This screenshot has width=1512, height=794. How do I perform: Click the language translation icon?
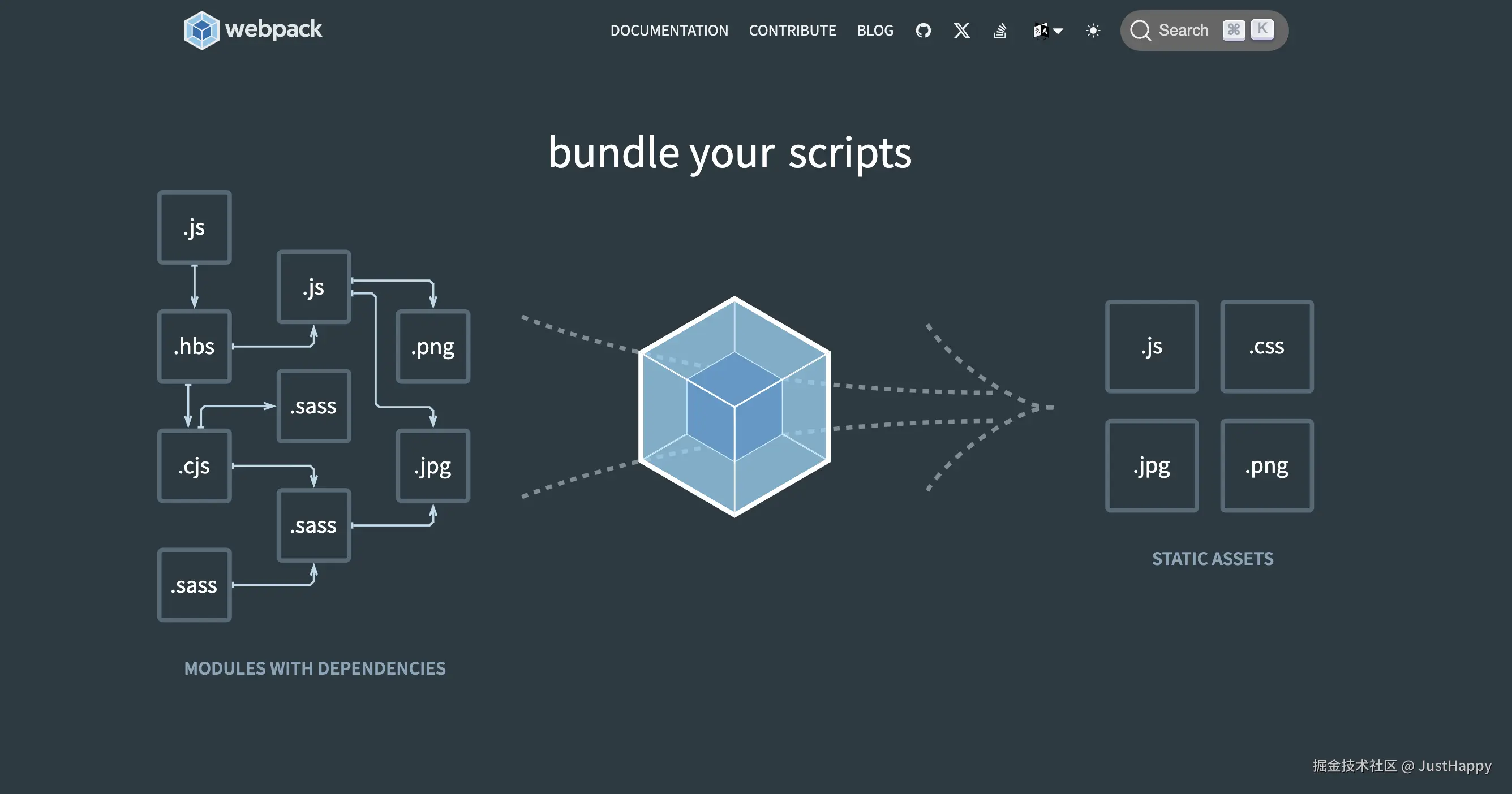point(1040,31)
